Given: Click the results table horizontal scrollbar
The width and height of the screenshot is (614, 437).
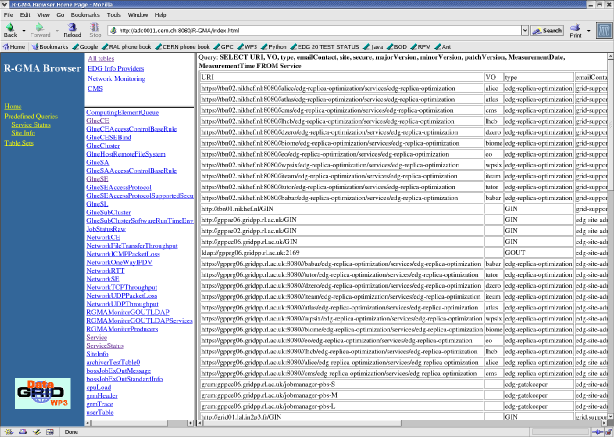Looking at the screenshot, I should pos(403,423).
